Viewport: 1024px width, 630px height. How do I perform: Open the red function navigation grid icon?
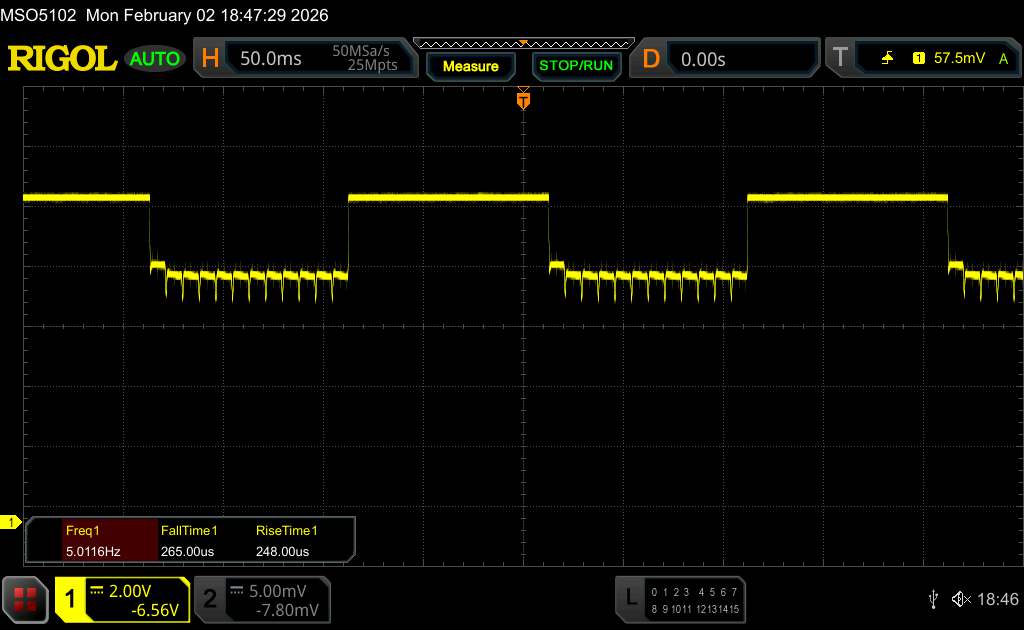pyautogui.click(x=26, y=598)
